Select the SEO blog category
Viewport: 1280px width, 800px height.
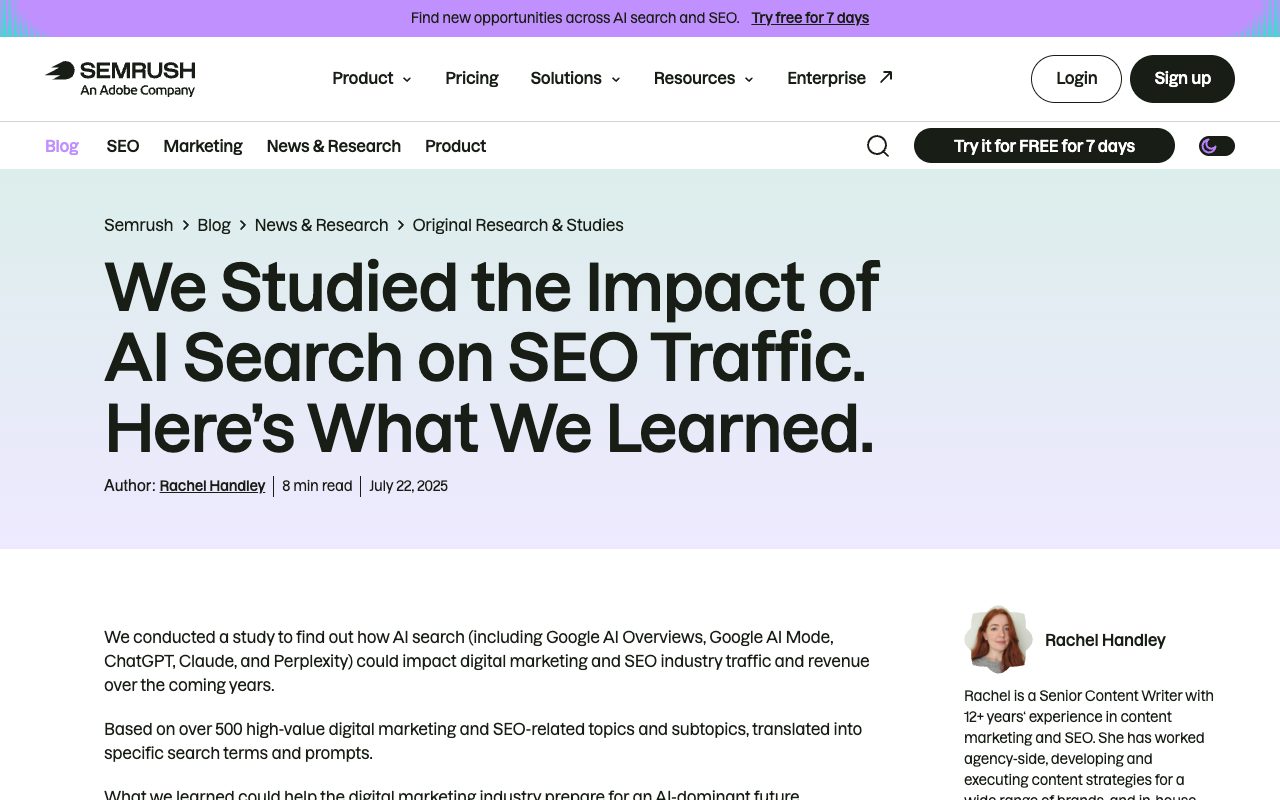coord(123,146)
